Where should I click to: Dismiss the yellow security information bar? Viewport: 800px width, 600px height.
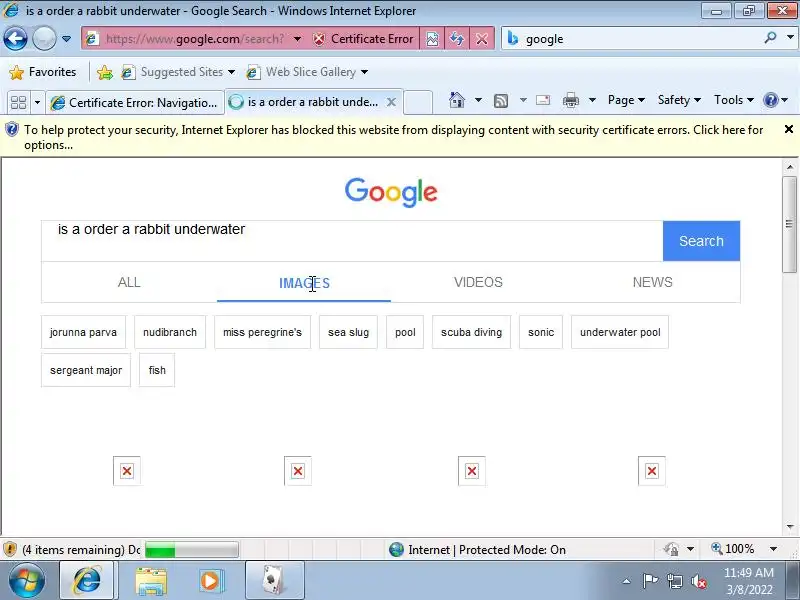coord(788,130)
